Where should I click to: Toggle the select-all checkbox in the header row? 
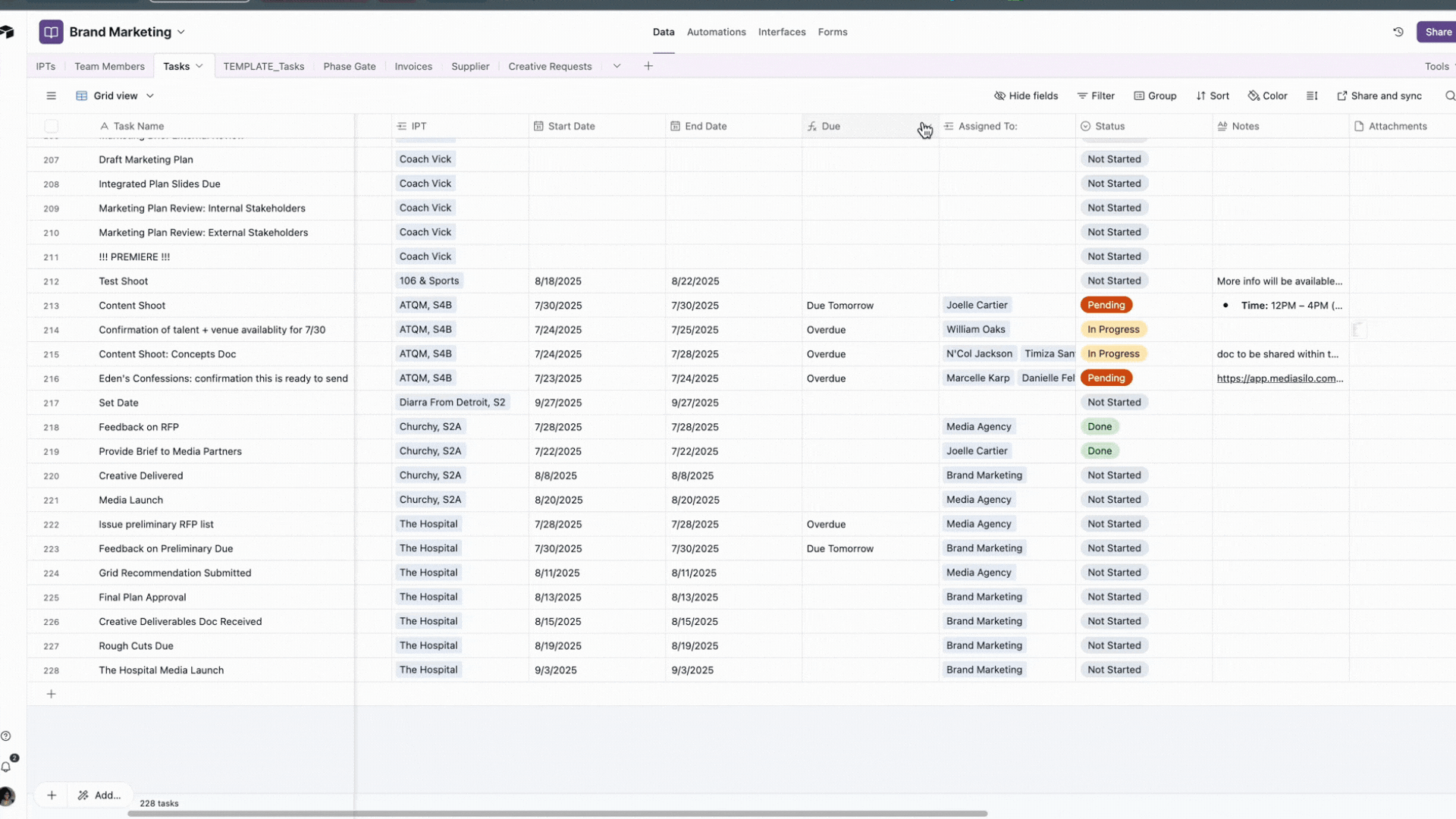[x=51, y=126]
